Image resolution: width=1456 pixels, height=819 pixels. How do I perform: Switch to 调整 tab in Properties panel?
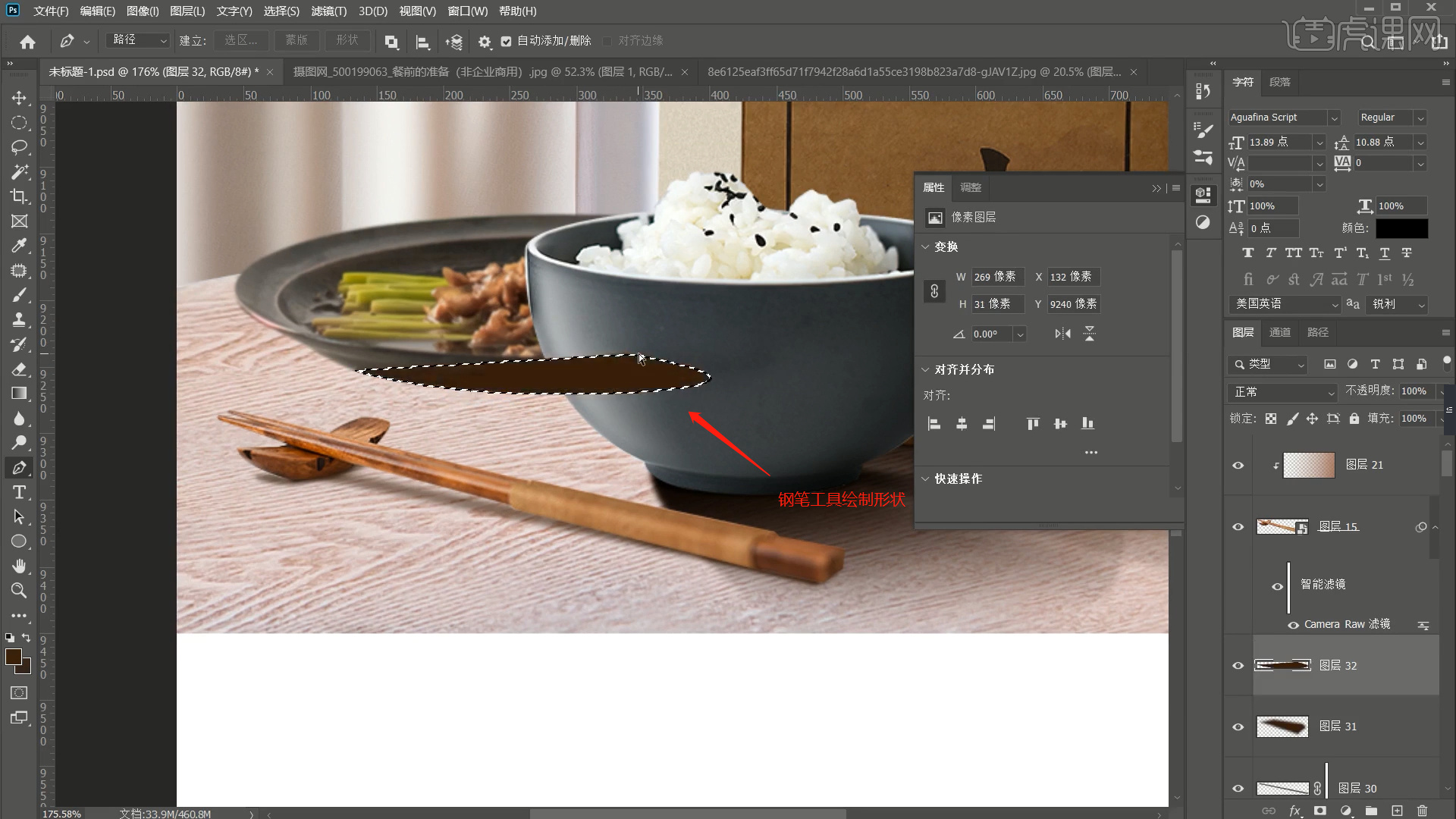pyautogui.click(x=969, y=187)
